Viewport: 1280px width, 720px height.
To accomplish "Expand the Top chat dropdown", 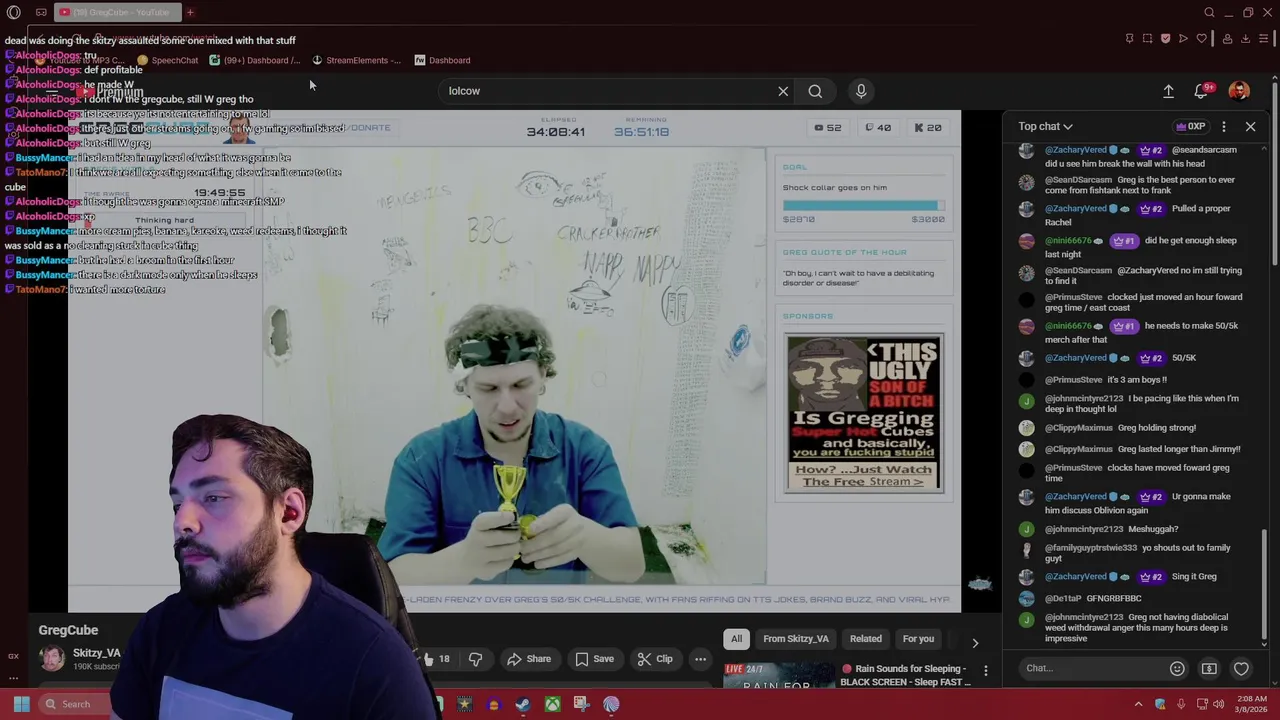I will [1045, 126].
